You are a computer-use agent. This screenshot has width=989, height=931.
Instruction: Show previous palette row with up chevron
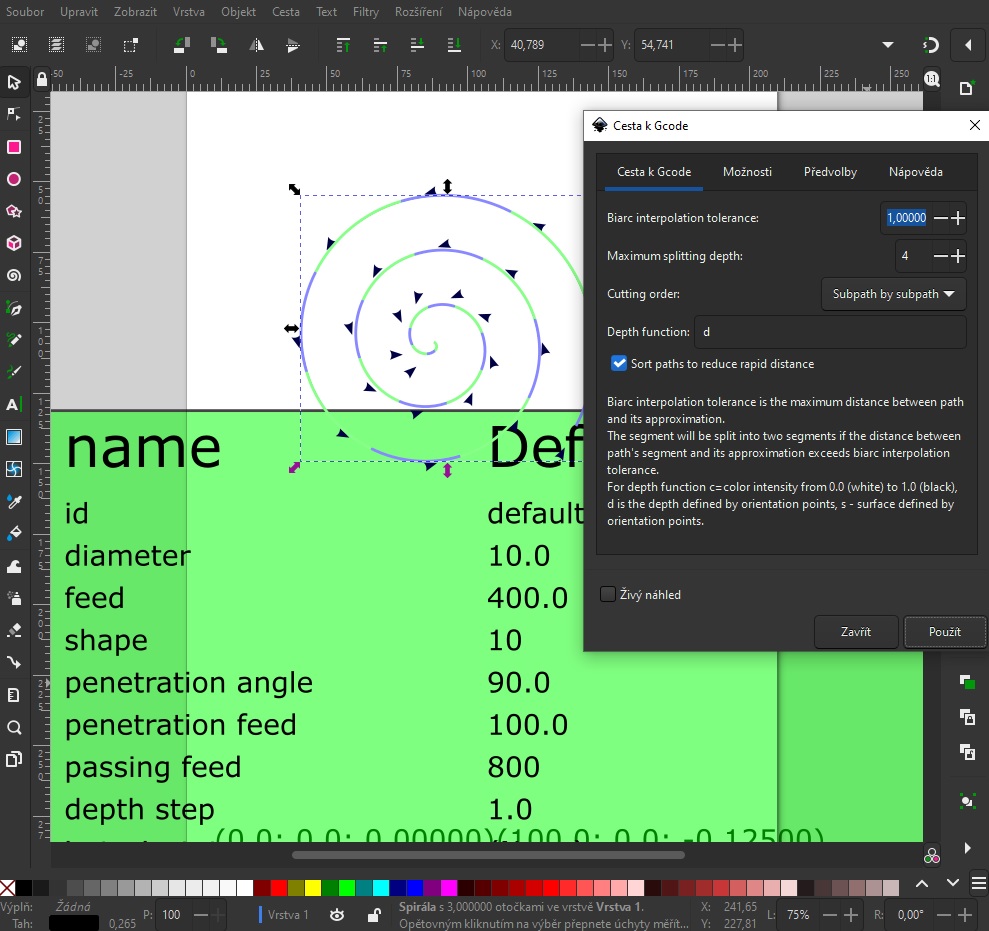point(922,883)
